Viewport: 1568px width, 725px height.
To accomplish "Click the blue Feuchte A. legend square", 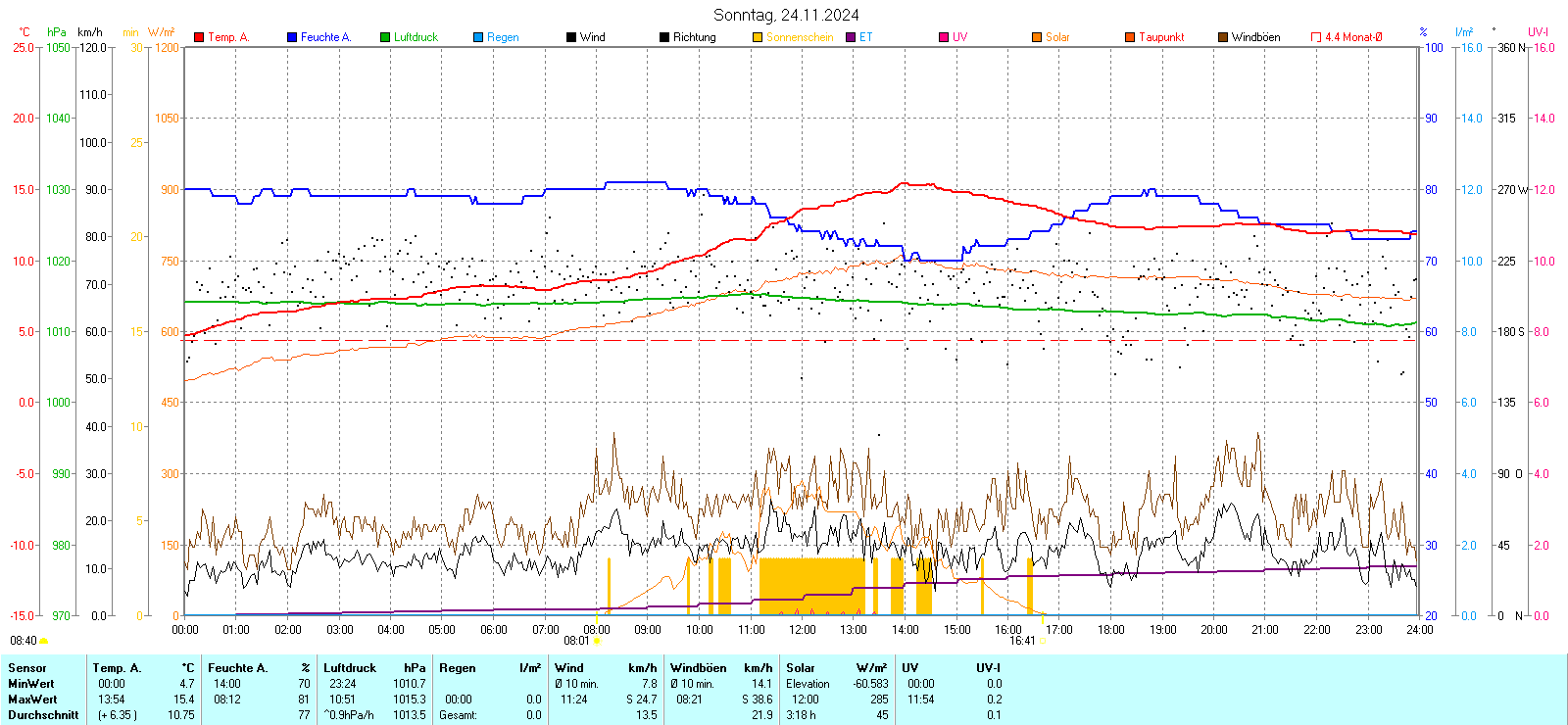I will (292, 37).
